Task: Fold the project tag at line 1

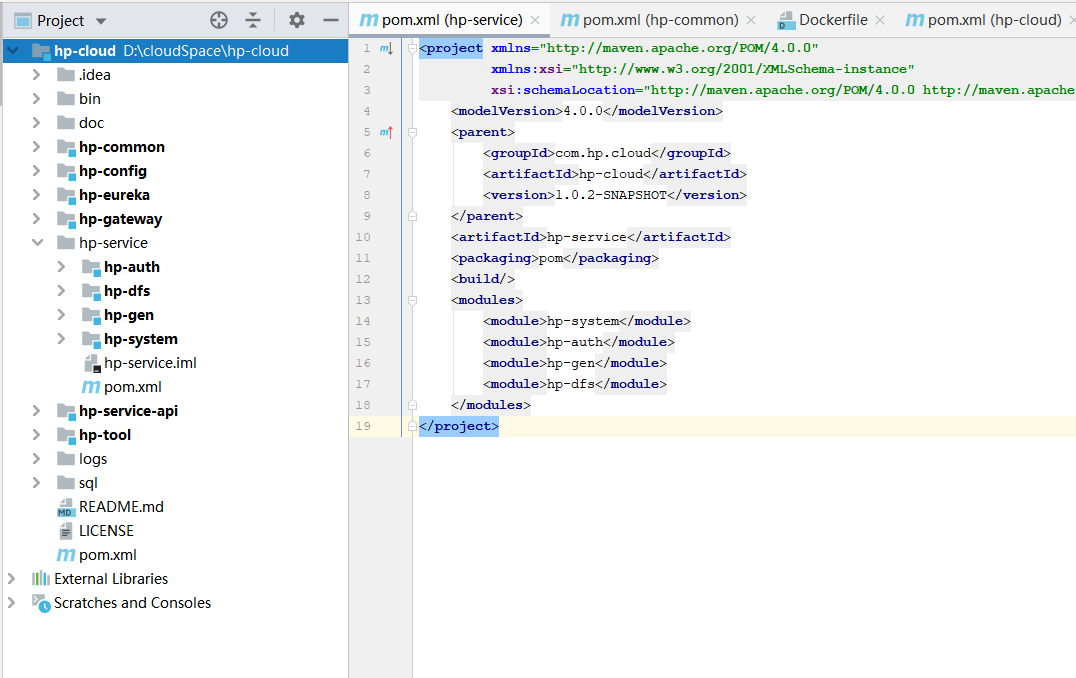Action: (x=412, y=48)
